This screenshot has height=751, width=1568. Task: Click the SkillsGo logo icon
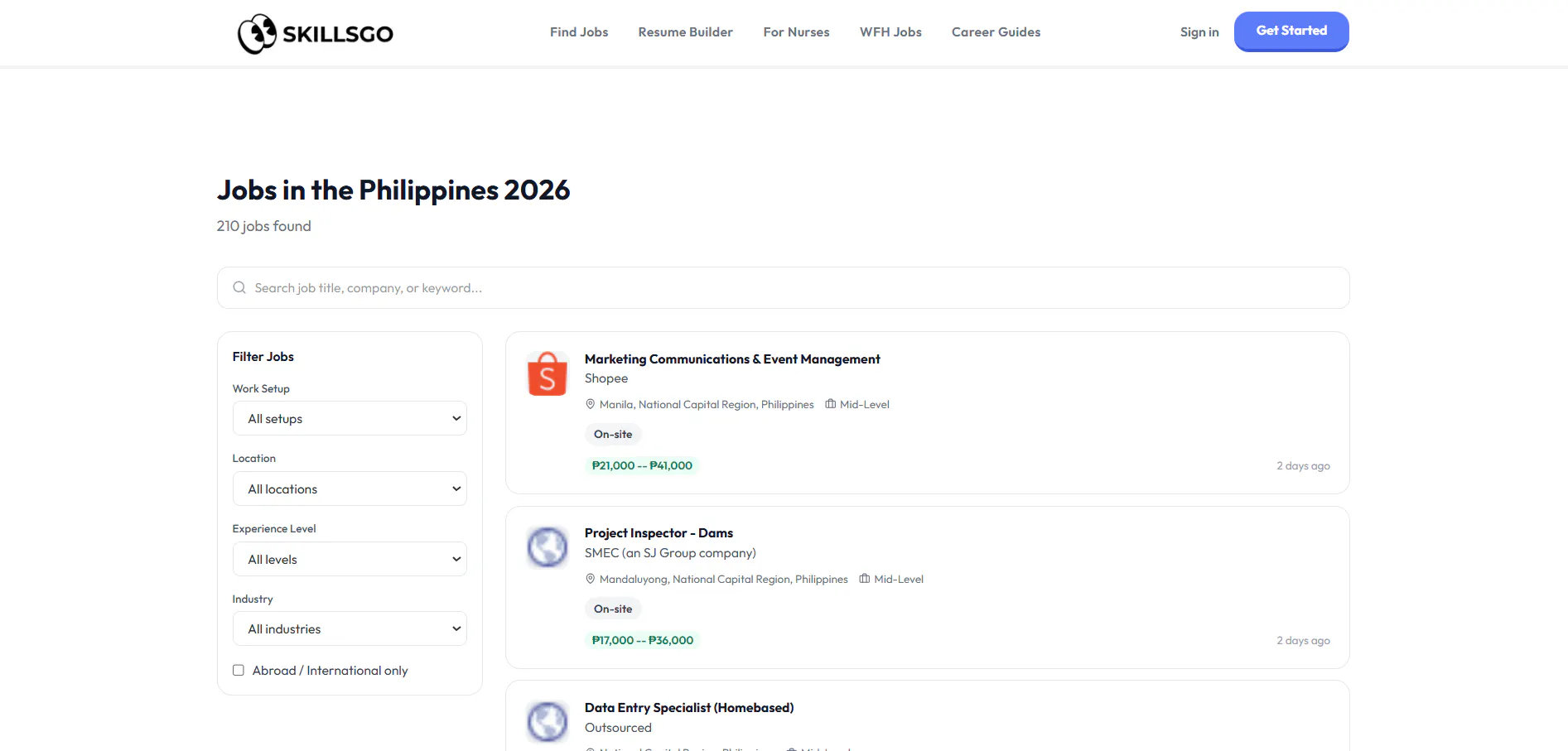pyautogui.click(x=257, y=33)
